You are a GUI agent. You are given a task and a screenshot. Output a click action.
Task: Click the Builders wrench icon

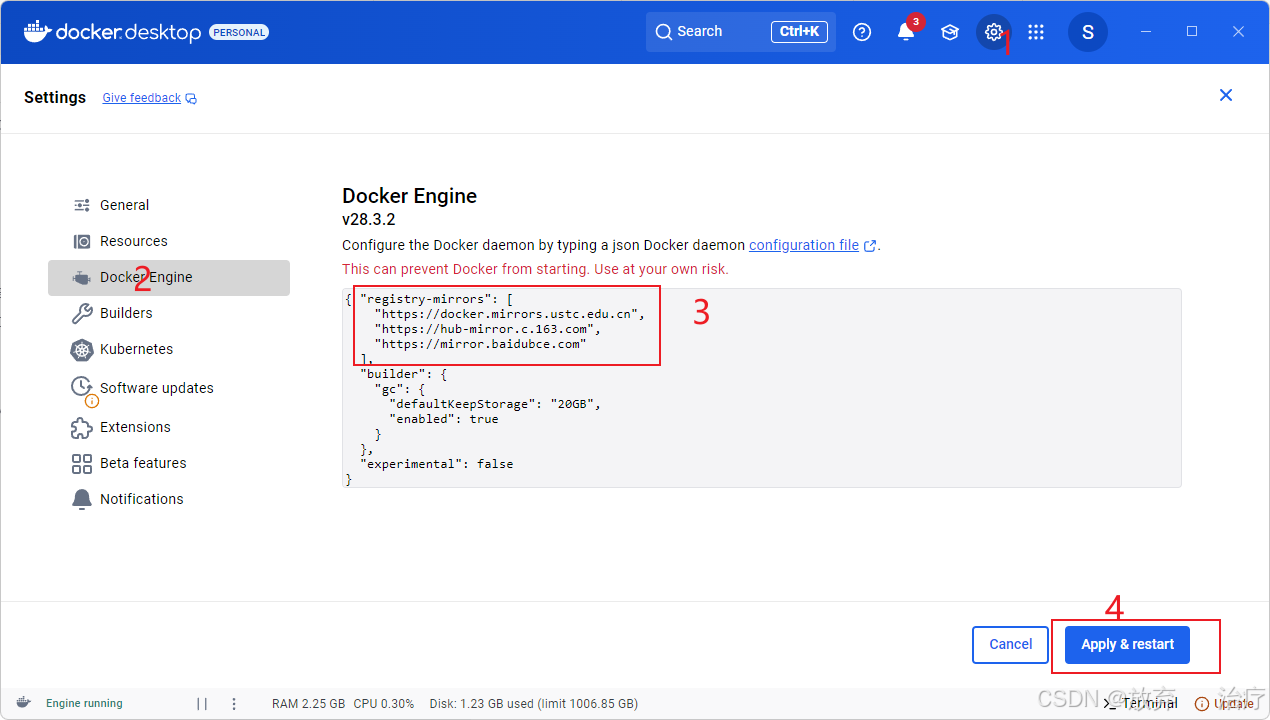coord(82,314)
